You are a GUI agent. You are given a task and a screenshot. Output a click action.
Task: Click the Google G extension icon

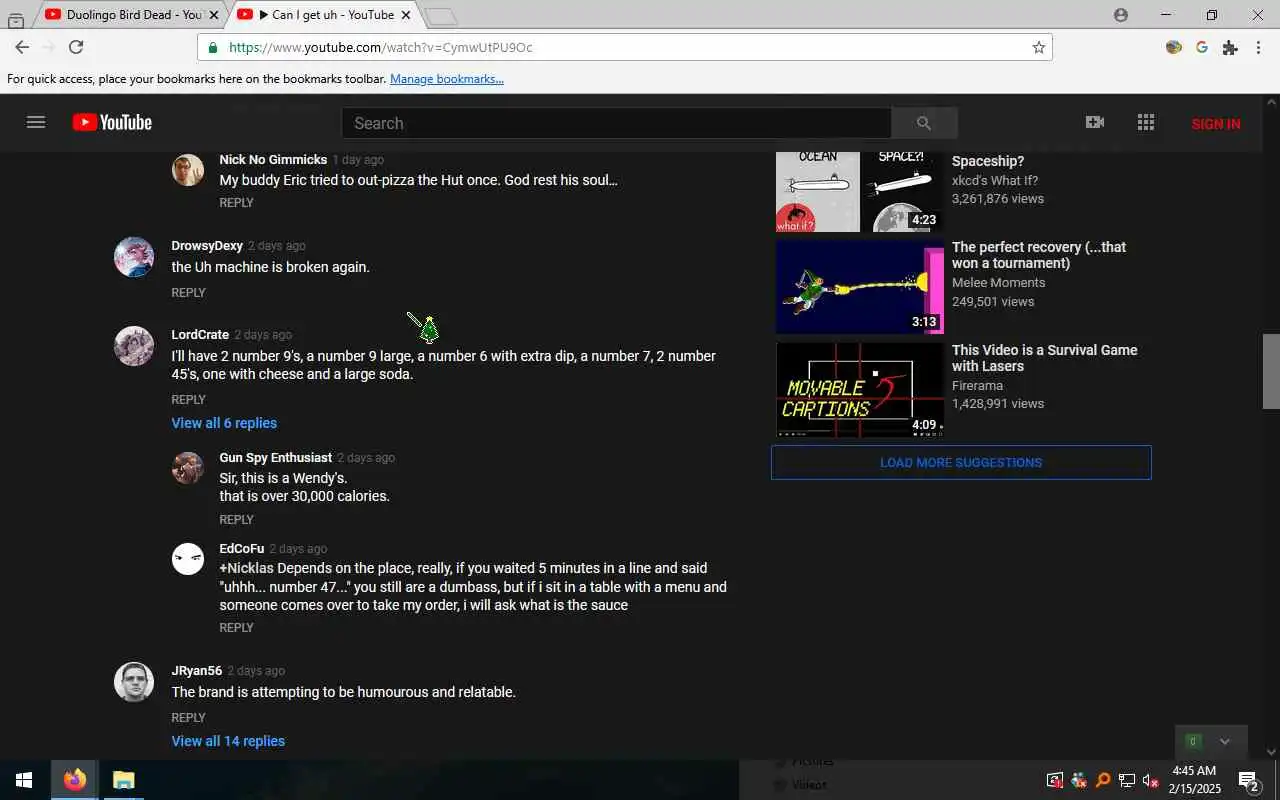coord(1202,47)
